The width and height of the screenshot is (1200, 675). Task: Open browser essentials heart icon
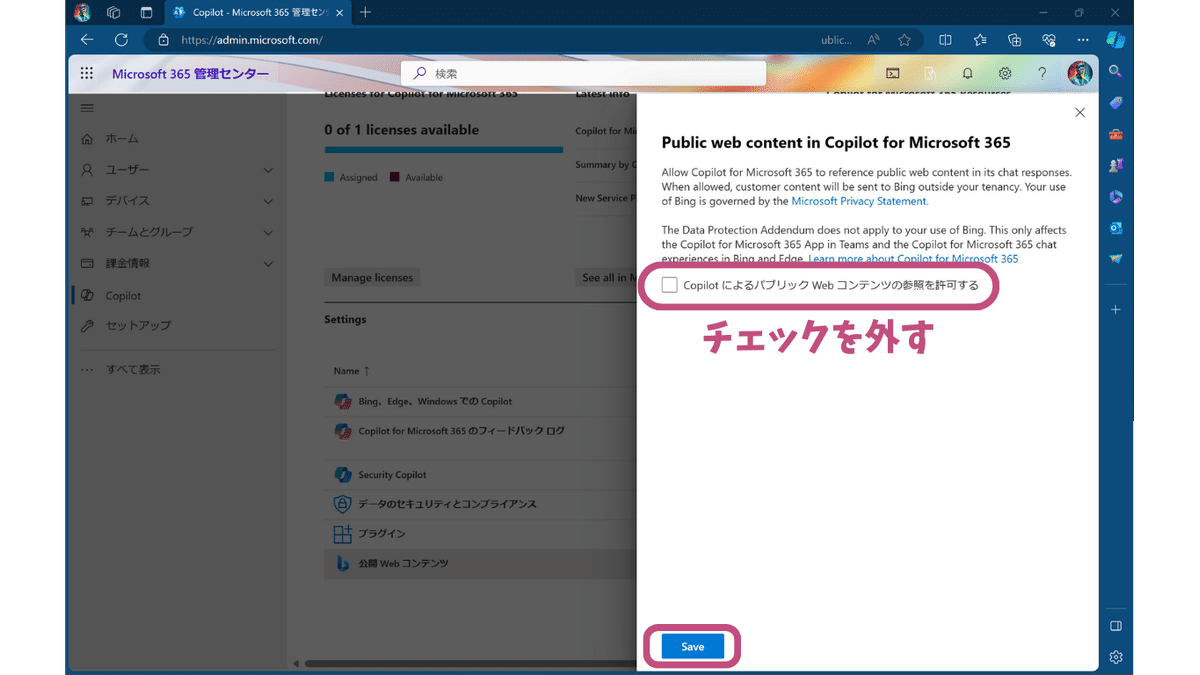click(1049, 40)
